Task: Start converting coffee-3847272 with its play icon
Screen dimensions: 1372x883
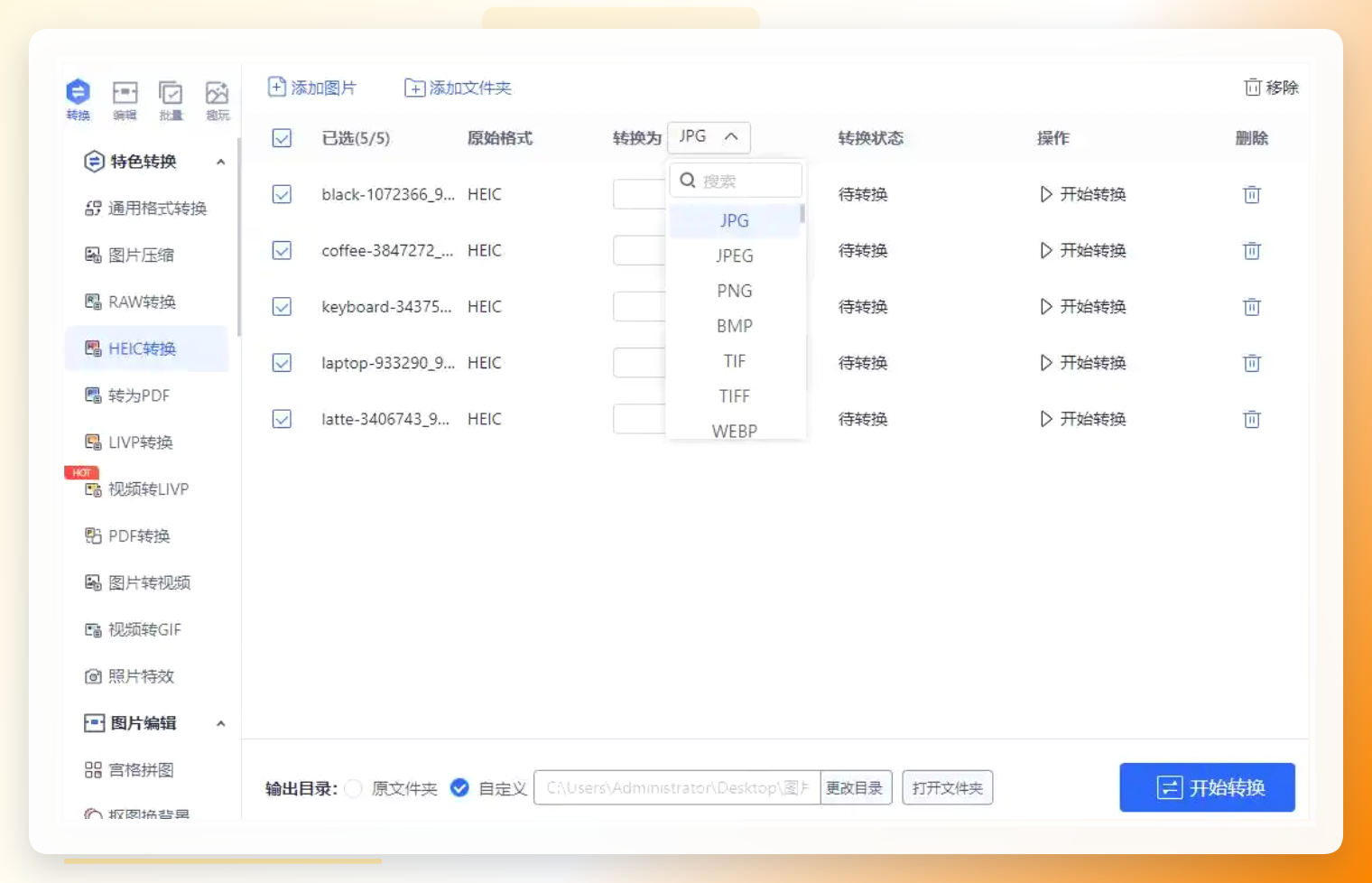Action: pyautogui.click(x=1046, y=250)
